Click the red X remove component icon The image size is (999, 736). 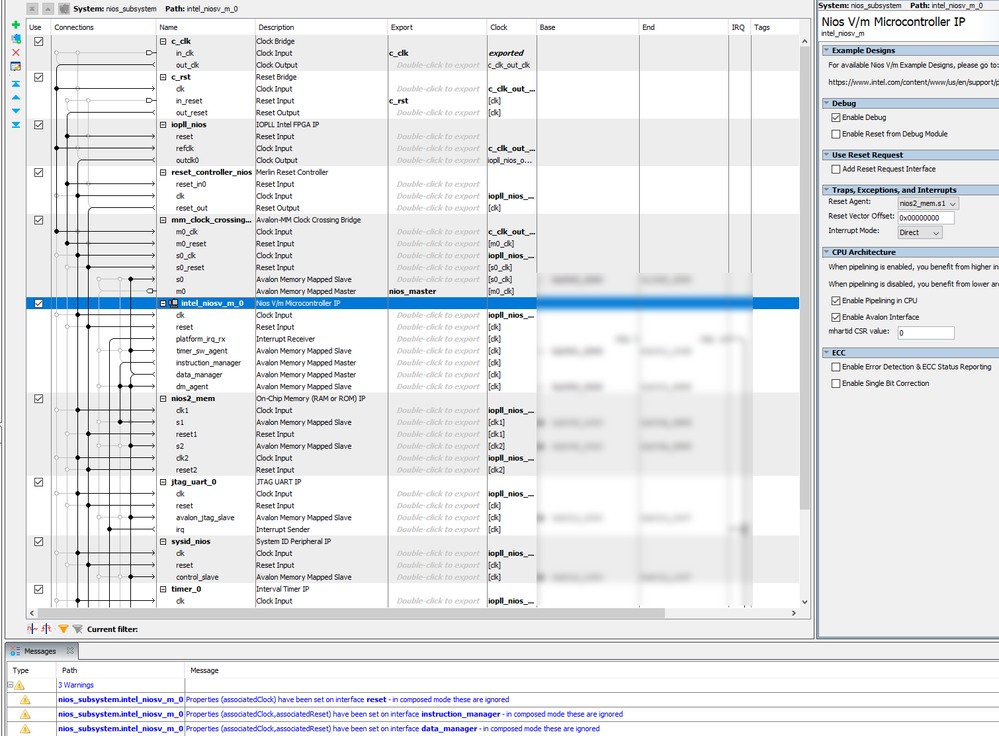point(16,52)
